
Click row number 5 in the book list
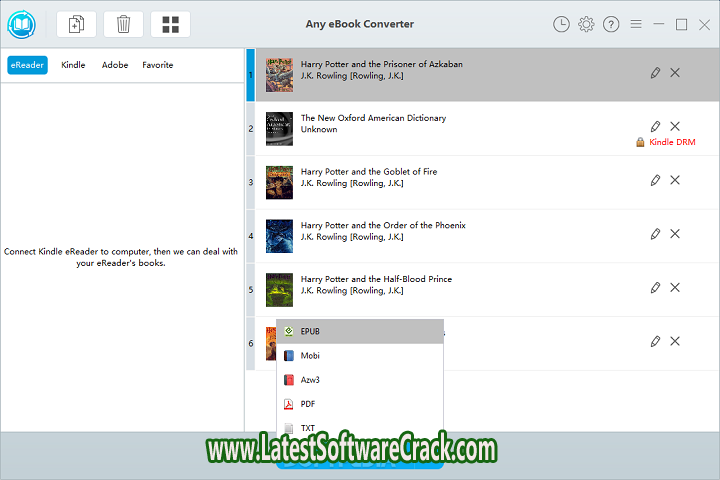click(251, 290)
